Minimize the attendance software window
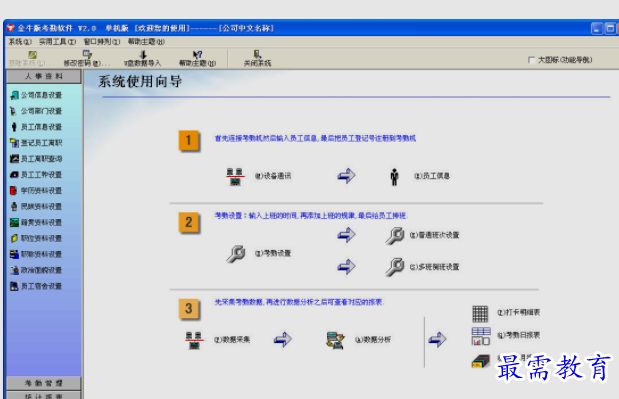Image resolution: width=619 pixels, height=399 pixels. coord(597,28)
